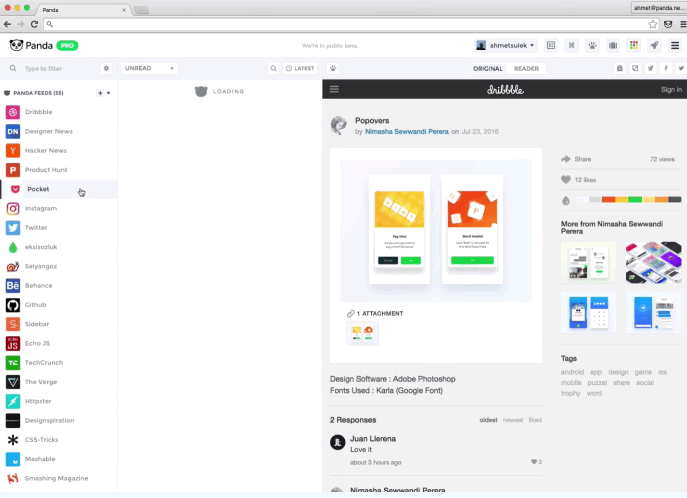Open the Product Hunt feed icon
The height and width of the screenshot is (498, 687).
(x=13, y=170)
